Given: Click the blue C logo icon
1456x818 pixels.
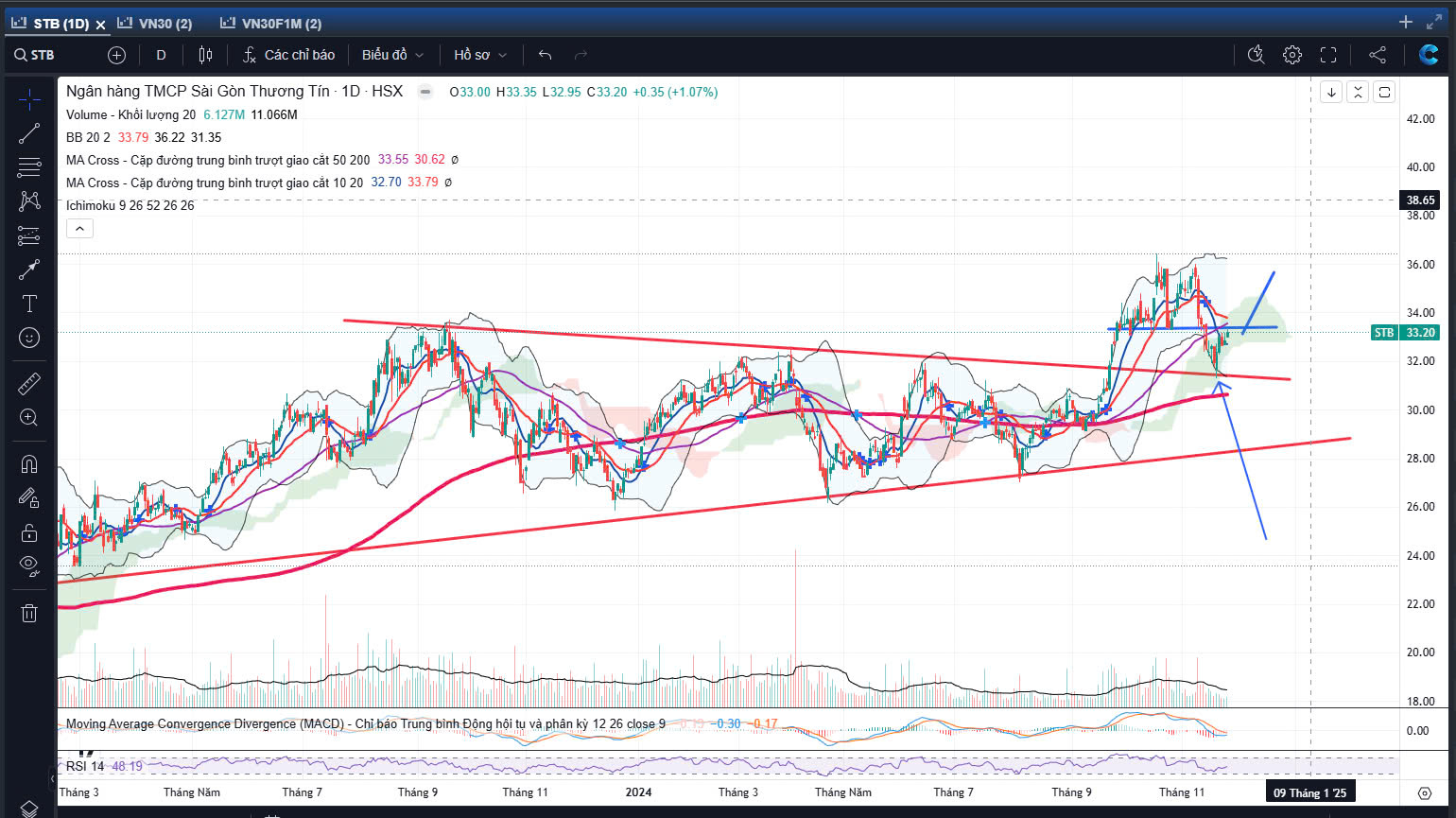Looking at the screenshot, I should coord(1429,55).
